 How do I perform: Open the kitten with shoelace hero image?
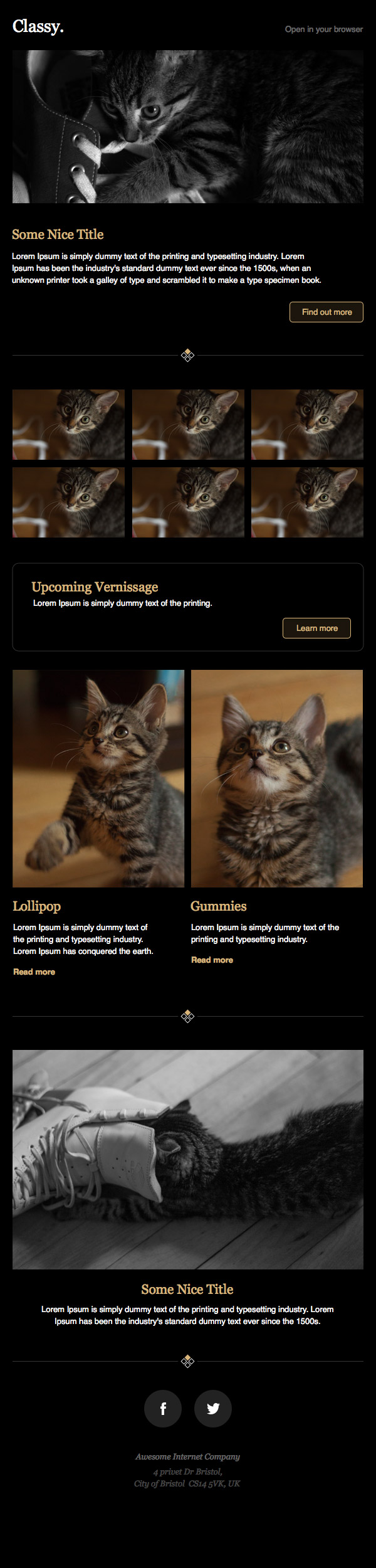(188, 127)
